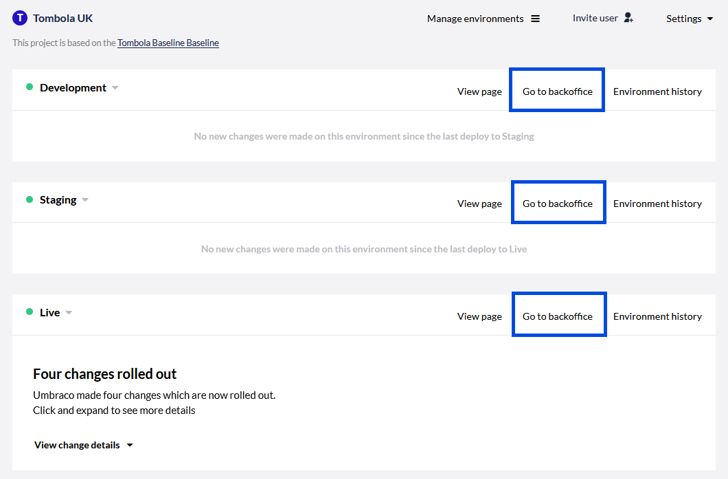Click the View change details text
Image resolution: width=728 pixels, height=479 pixels.
coord(77,445)
